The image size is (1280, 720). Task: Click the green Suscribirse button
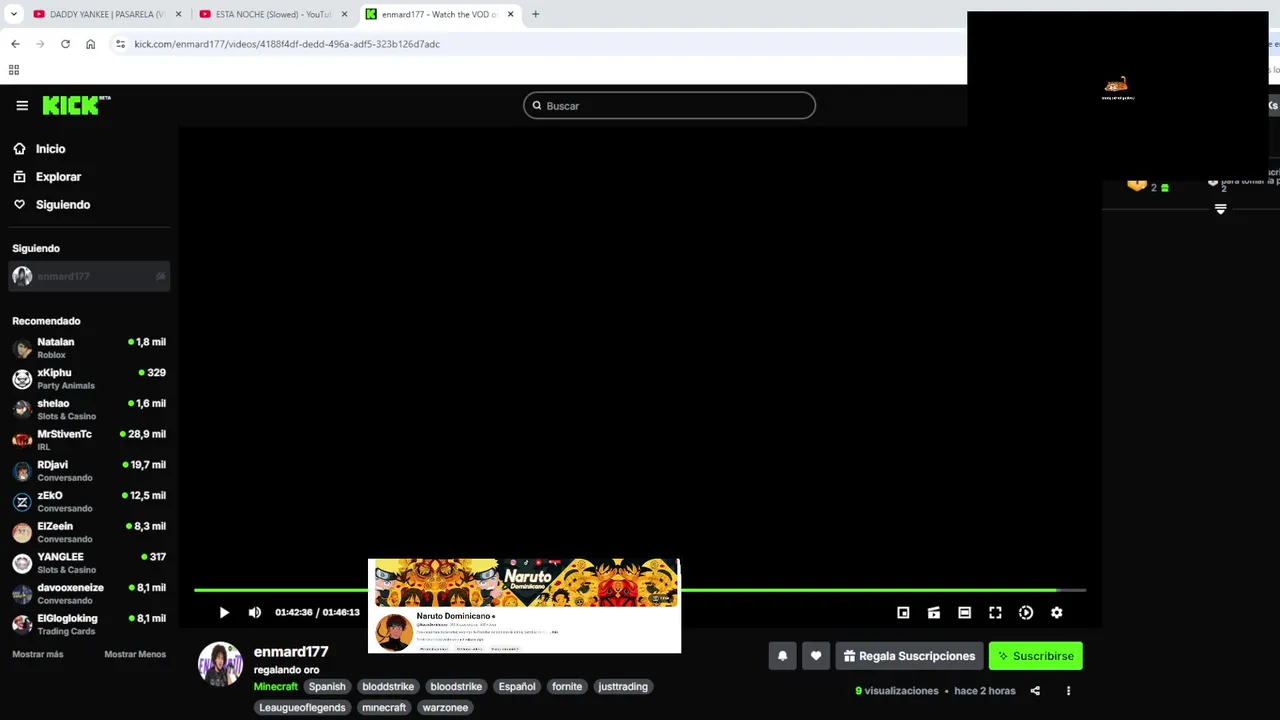[1036, 656]
